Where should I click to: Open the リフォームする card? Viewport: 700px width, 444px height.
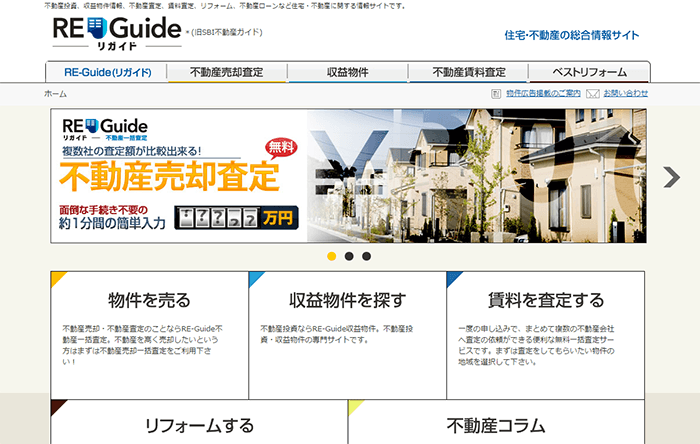tap(199, 422)
